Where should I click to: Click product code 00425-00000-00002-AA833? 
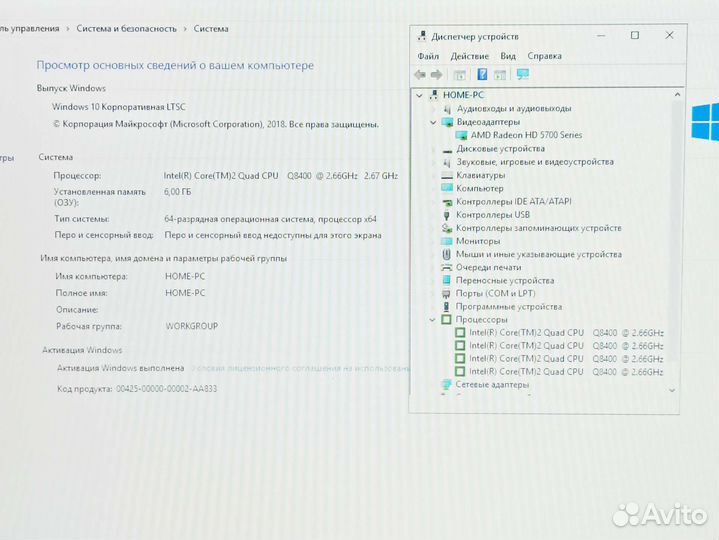(x=166, y=389)
